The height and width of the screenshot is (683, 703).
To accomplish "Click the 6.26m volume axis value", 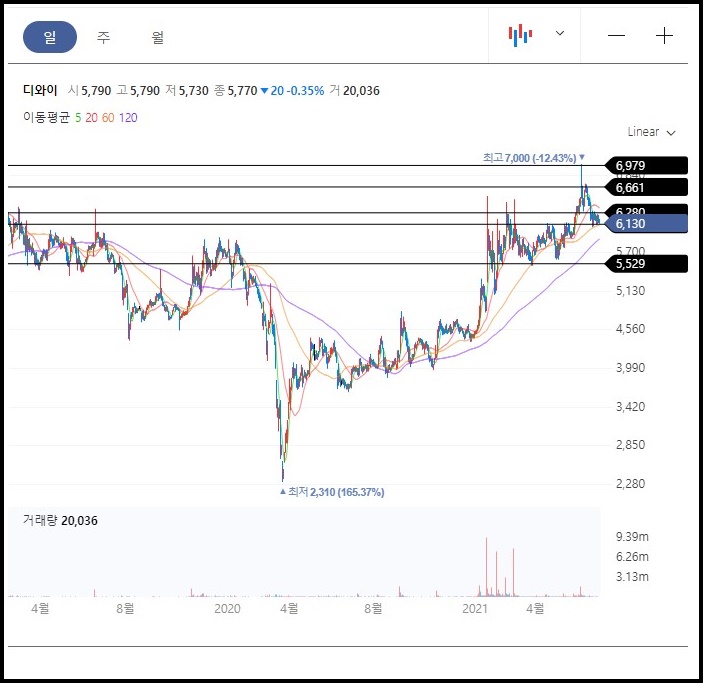I will tap(632, 557).
